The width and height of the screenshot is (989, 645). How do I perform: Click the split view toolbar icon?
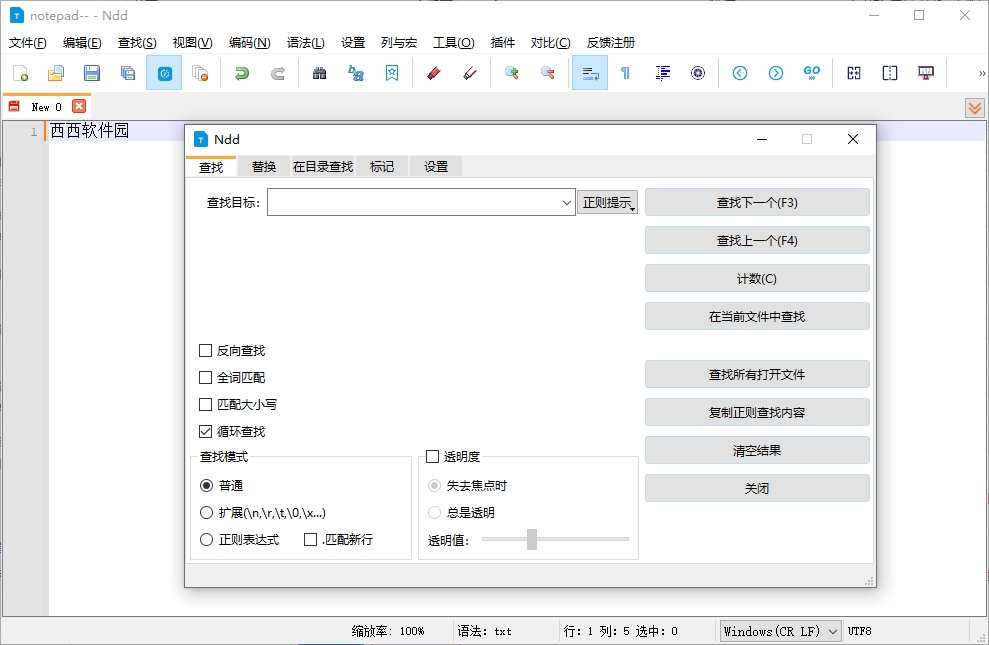click(x=889, y=73)
